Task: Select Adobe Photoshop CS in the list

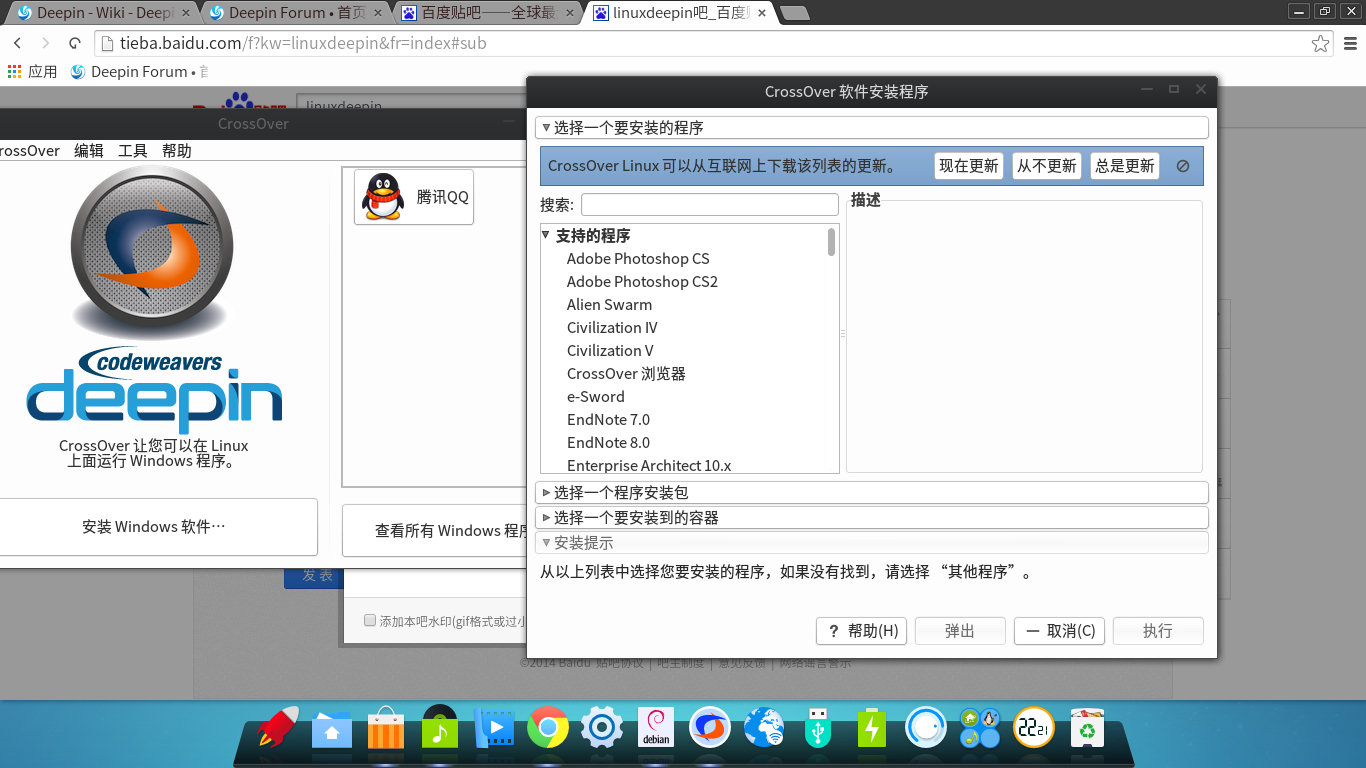Action: click(638, 259)
